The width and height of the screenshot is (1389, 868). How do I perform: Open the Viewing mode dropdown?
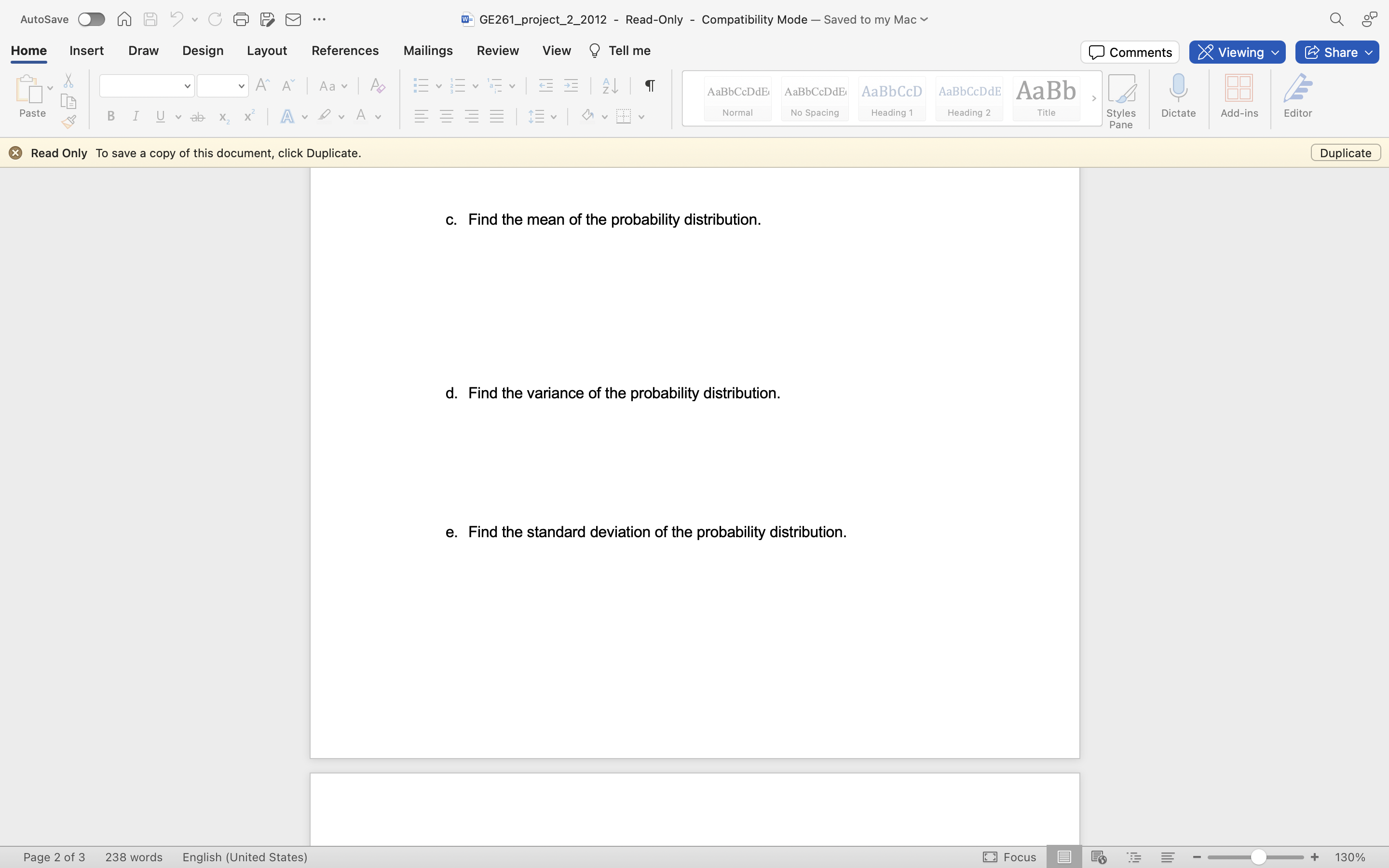click(1237, 52)
